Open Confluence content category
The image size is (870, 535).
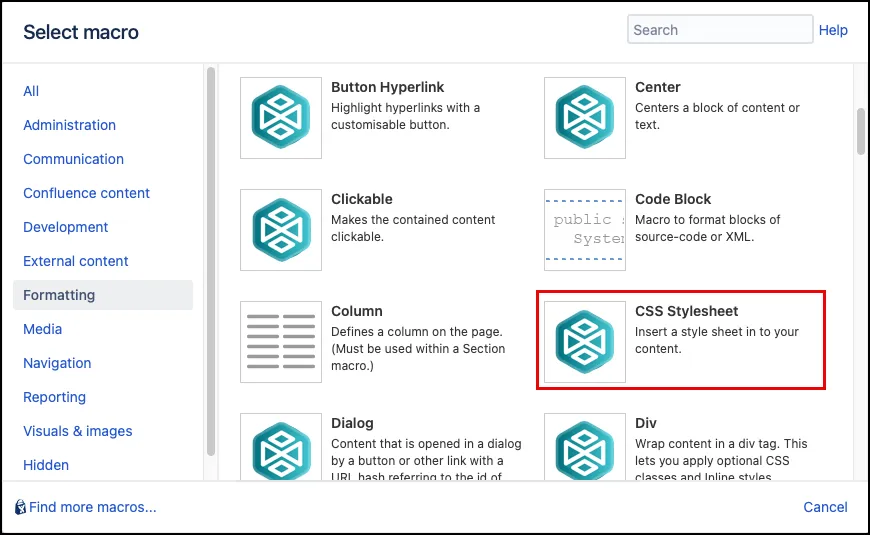pos(87,193)
